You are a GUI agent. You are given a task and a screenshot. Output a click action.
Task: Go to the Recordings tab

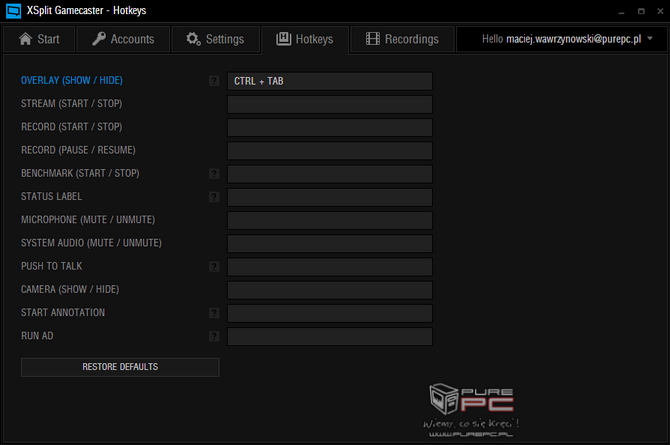coord(402,39)
